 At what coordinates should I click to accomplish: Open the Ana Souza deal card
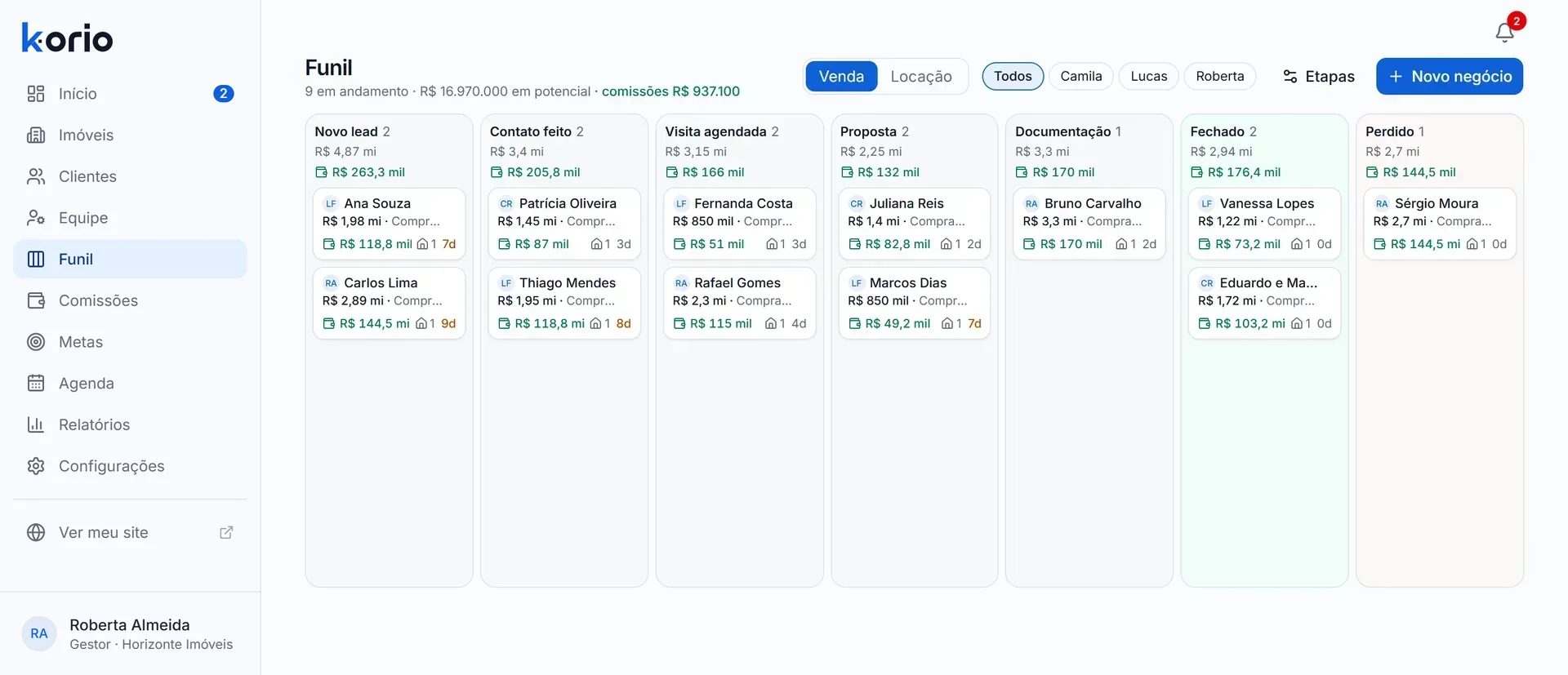389,224
